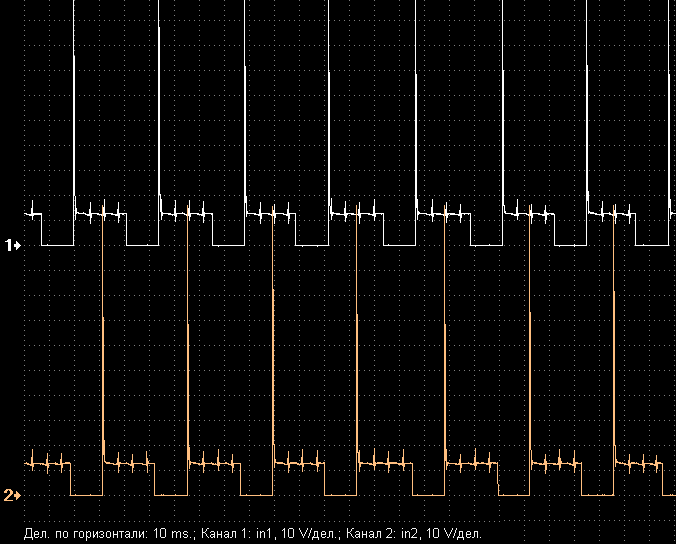The height and width of the screenshot is (544, 676).
Task: Click the orange channel 2 zero-level marker
Action: 14,495
